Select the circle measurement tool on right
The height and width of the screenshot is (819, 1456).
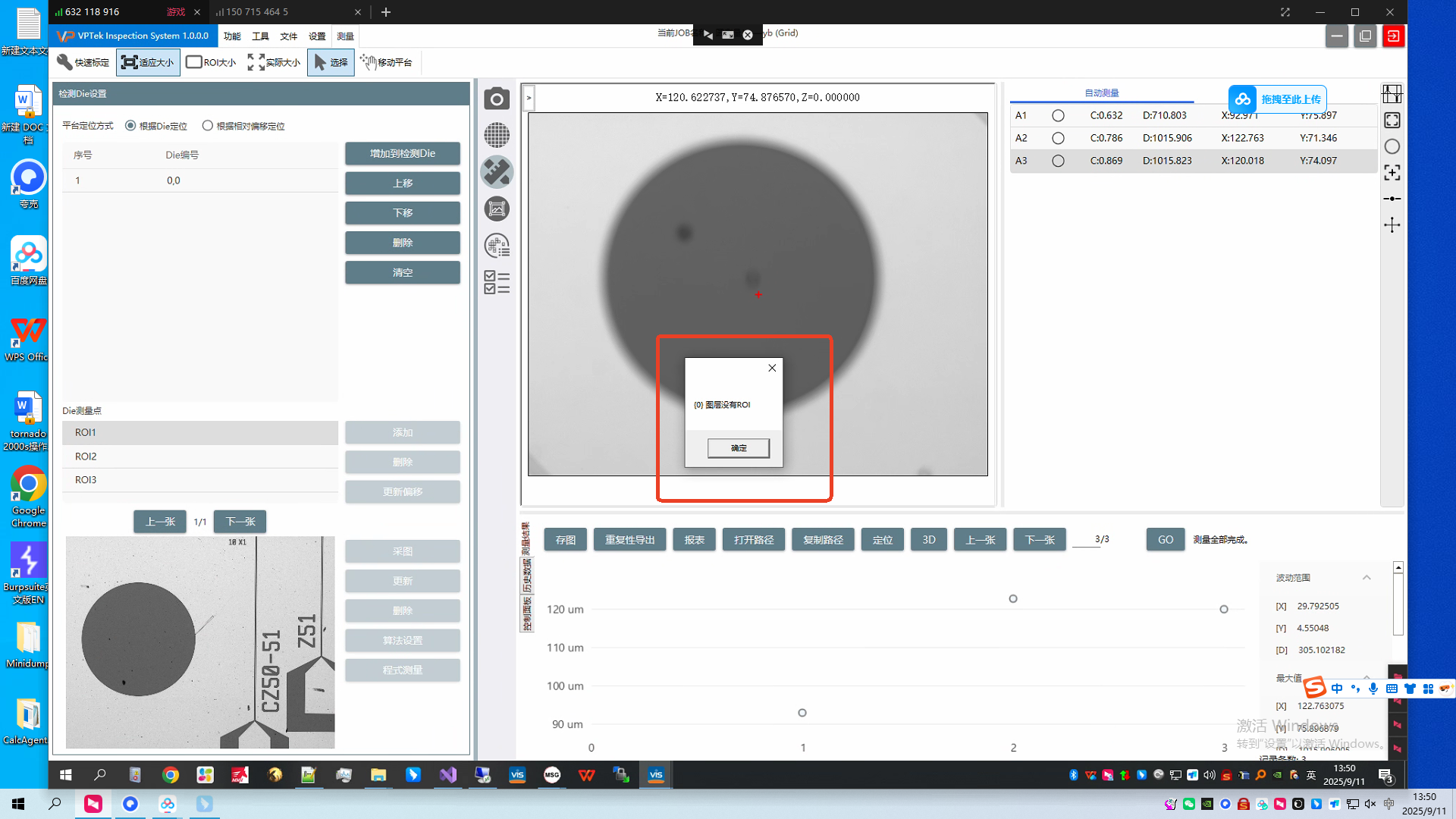1392,146
